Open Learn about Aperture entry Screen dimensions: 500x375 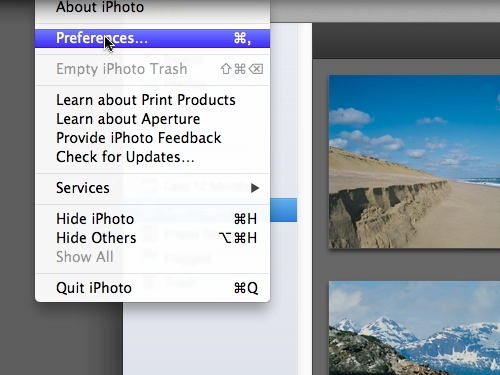point(152,119)
